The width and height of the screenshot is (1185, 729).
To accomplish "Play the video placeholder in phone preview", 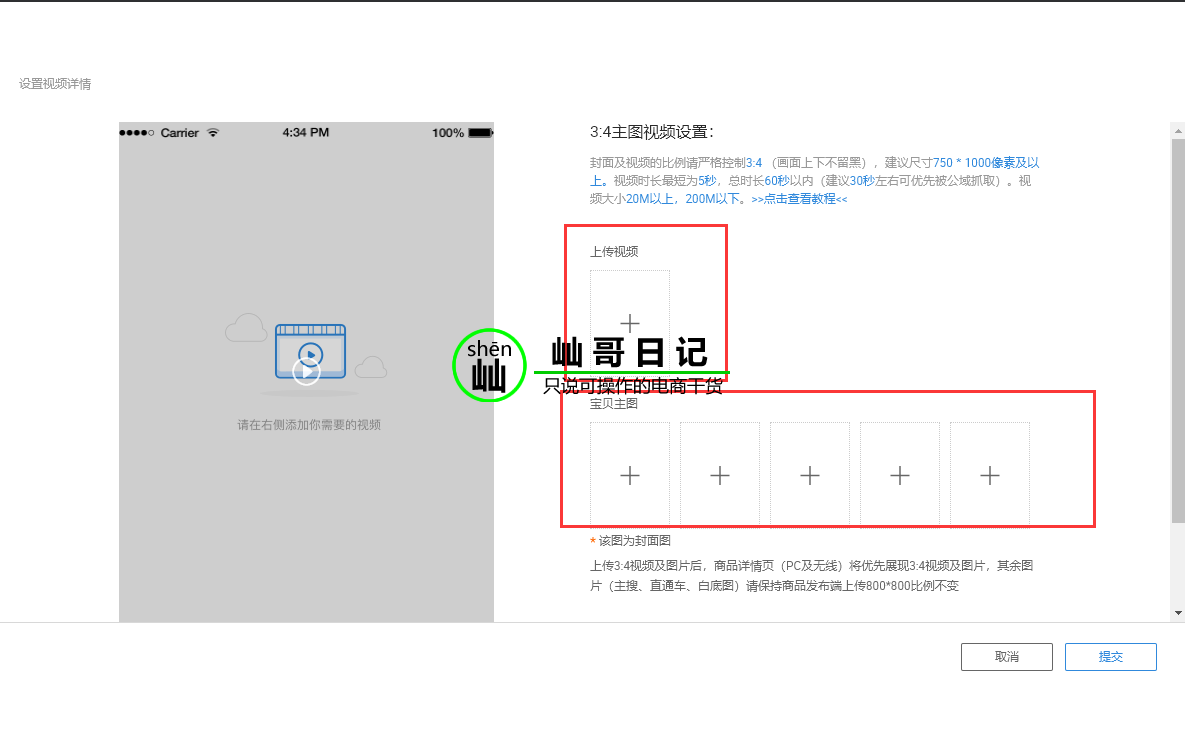I will (x=306, y=371).
